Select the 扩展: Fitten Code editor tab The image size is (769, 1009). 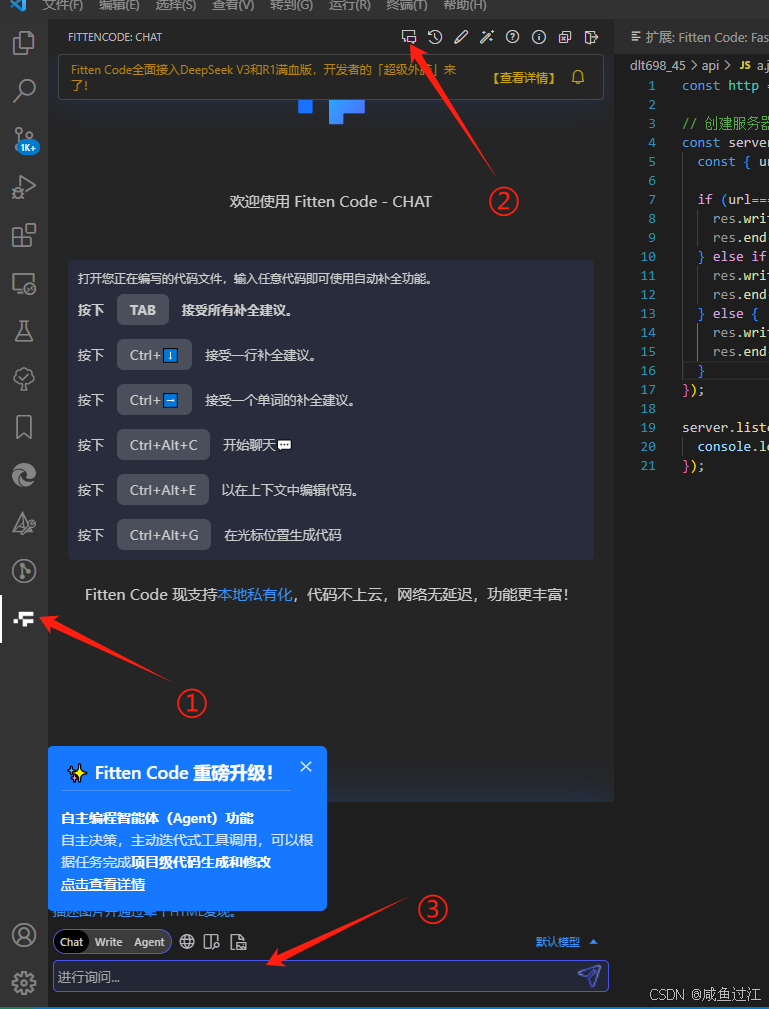[699, 37]
